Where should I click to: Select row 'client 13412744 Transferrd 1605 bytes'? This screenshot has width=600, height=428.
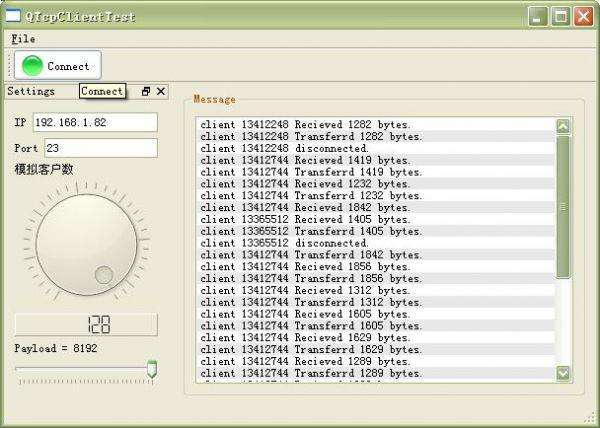click(x=375, y=326)
